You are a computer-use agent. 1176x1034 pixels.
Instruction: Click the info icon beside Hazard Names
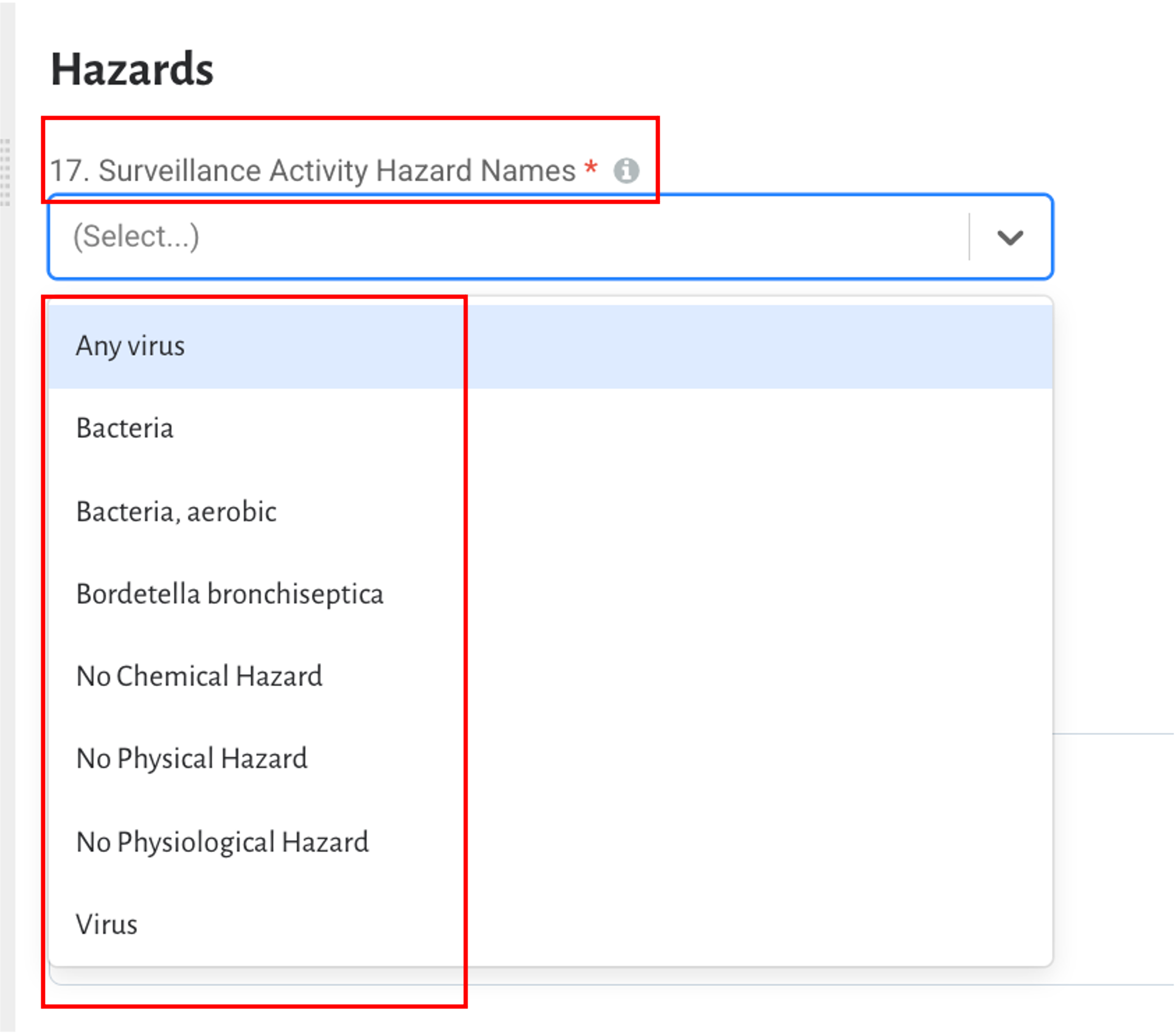626,170
